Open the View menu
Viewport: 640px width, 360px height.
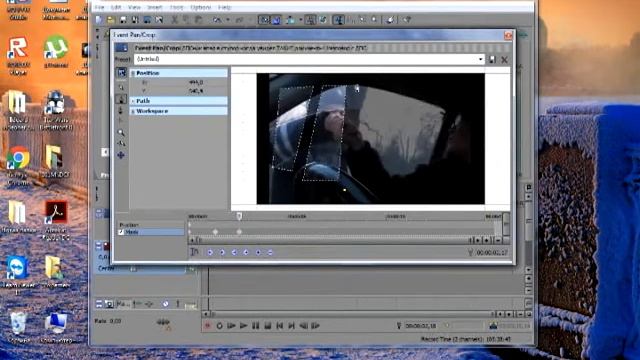(x=134, y=7)
